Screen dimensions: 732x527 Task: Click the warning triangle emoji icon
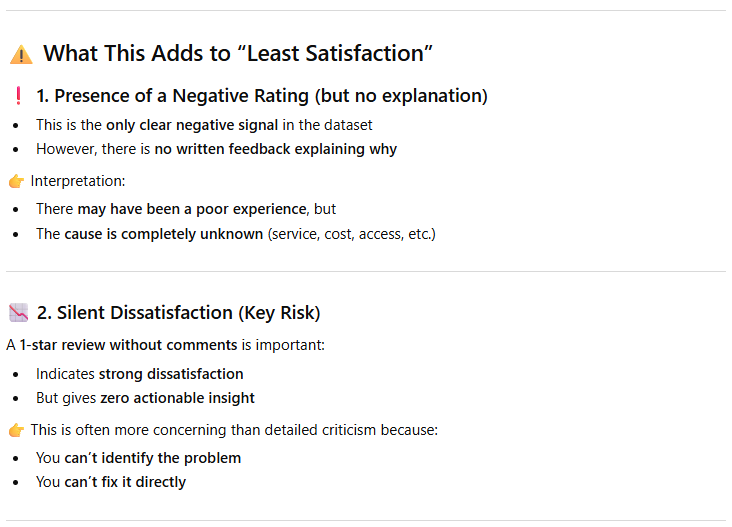pyautogui.click(x=20, y=54)
